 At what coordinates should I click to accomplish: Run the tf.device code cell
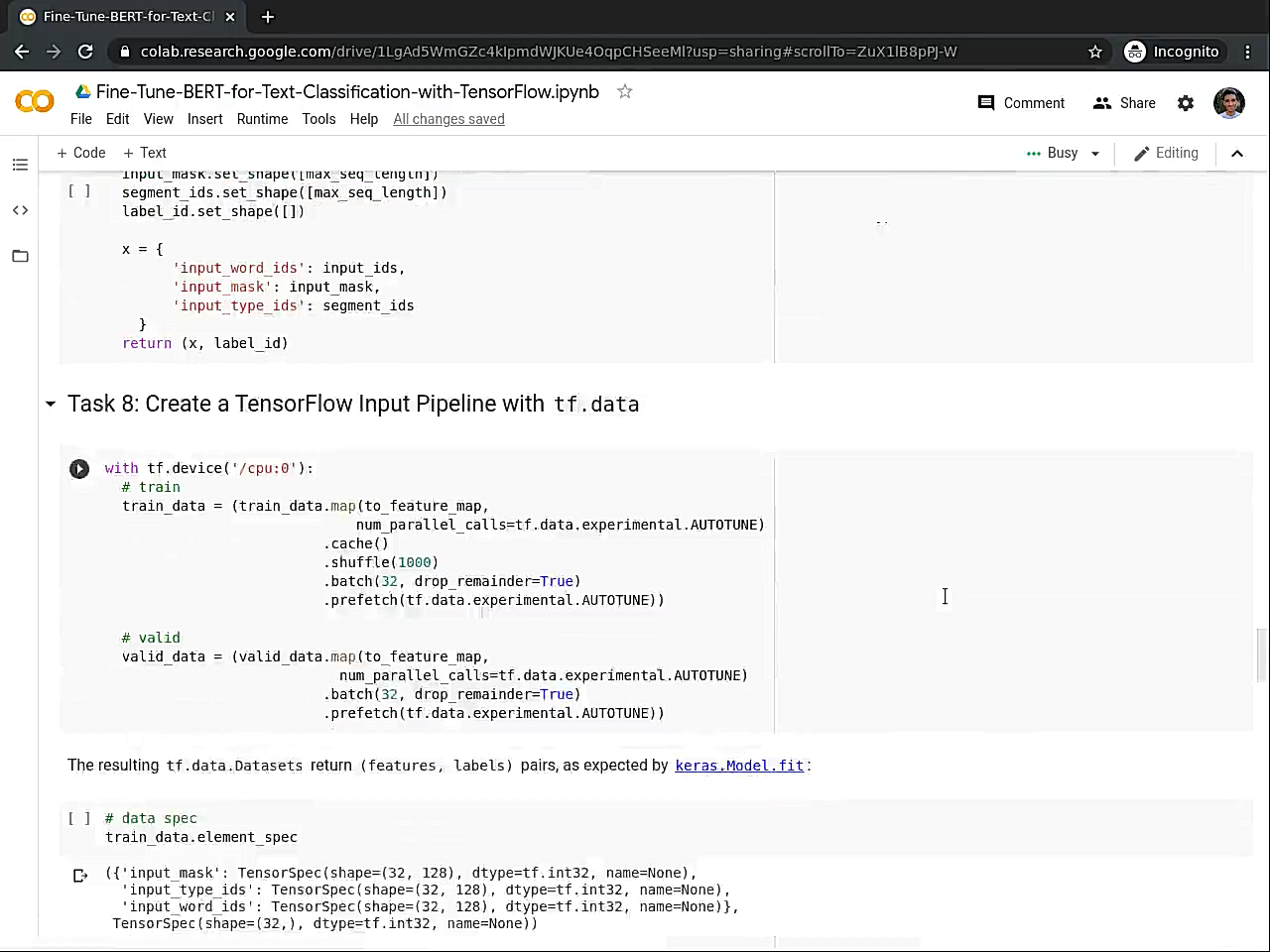(x=79, y=469)
